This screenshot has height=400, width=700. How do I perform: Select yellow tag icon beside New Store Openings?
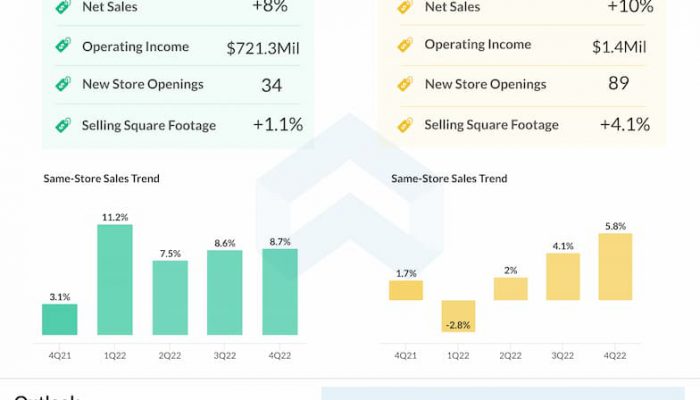[x=405, y=85]
